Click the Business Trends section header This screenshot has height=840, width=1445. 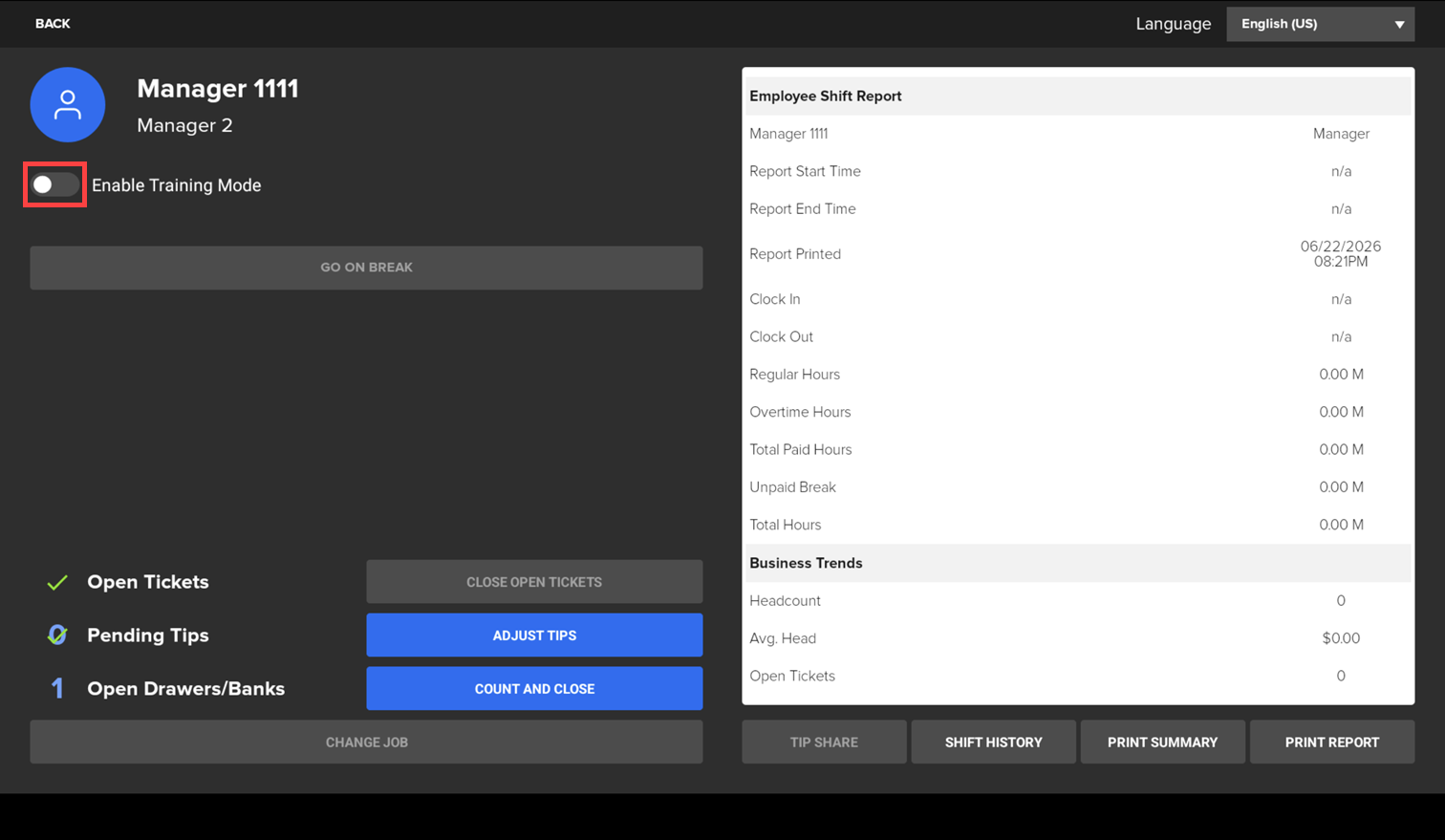806,564
